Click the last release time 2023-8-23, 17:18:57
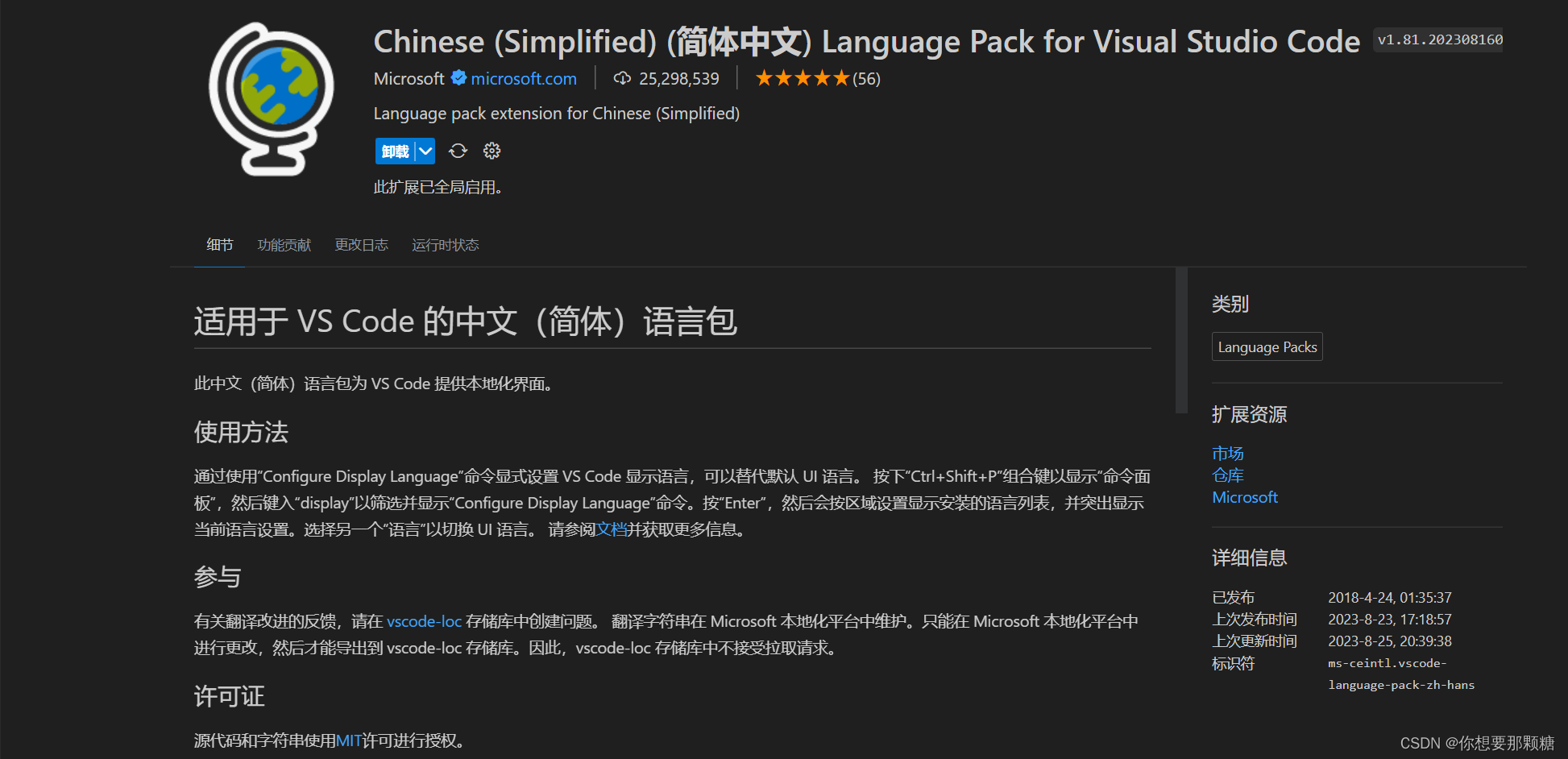 tap(1390, 620)
